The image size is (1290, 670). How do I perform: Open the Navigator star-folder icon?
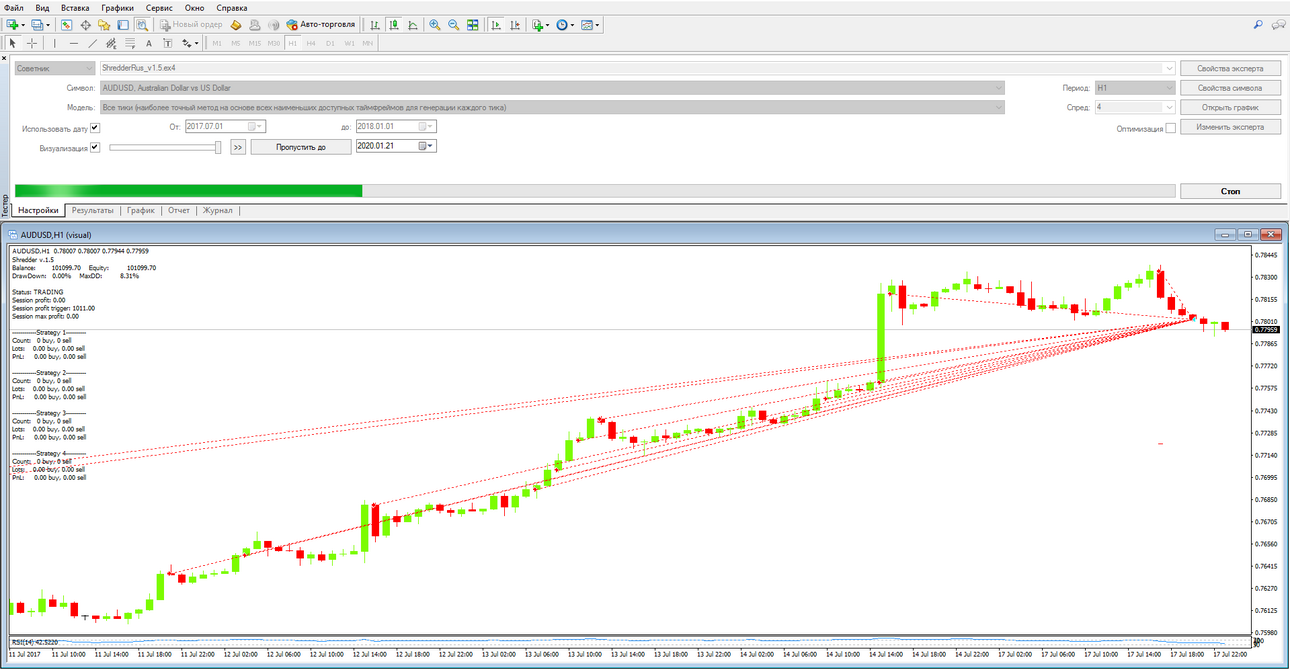tap(104, 24)
